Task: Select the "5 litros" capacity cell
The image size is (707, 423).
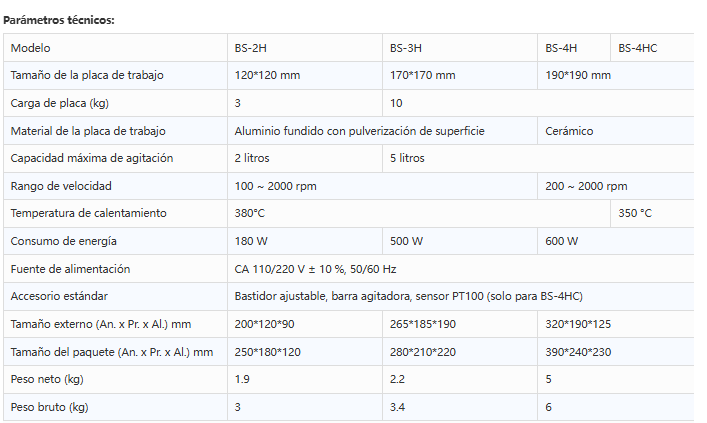Action: [407, 158]
